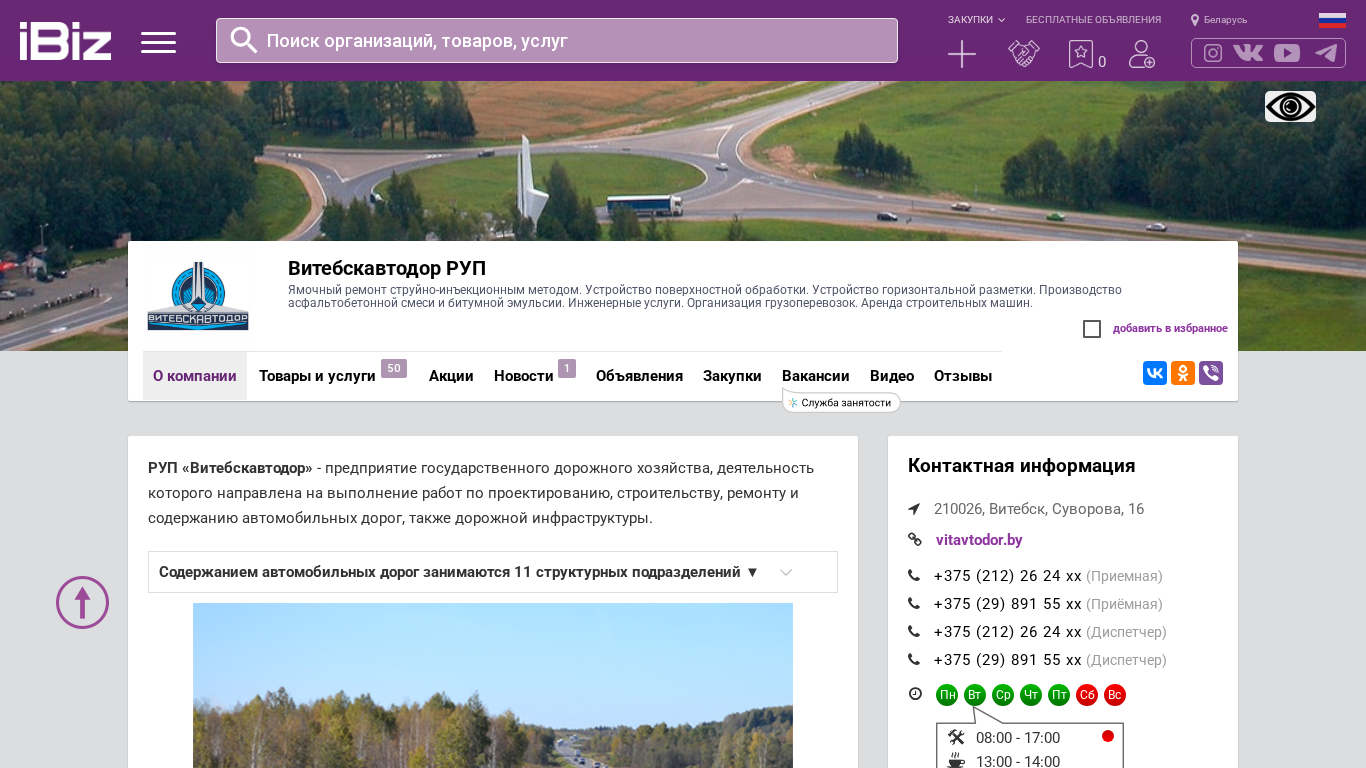Screen dimensions: 1366x768
Task: Open the Отзывы tab
Action: point(963,376)
